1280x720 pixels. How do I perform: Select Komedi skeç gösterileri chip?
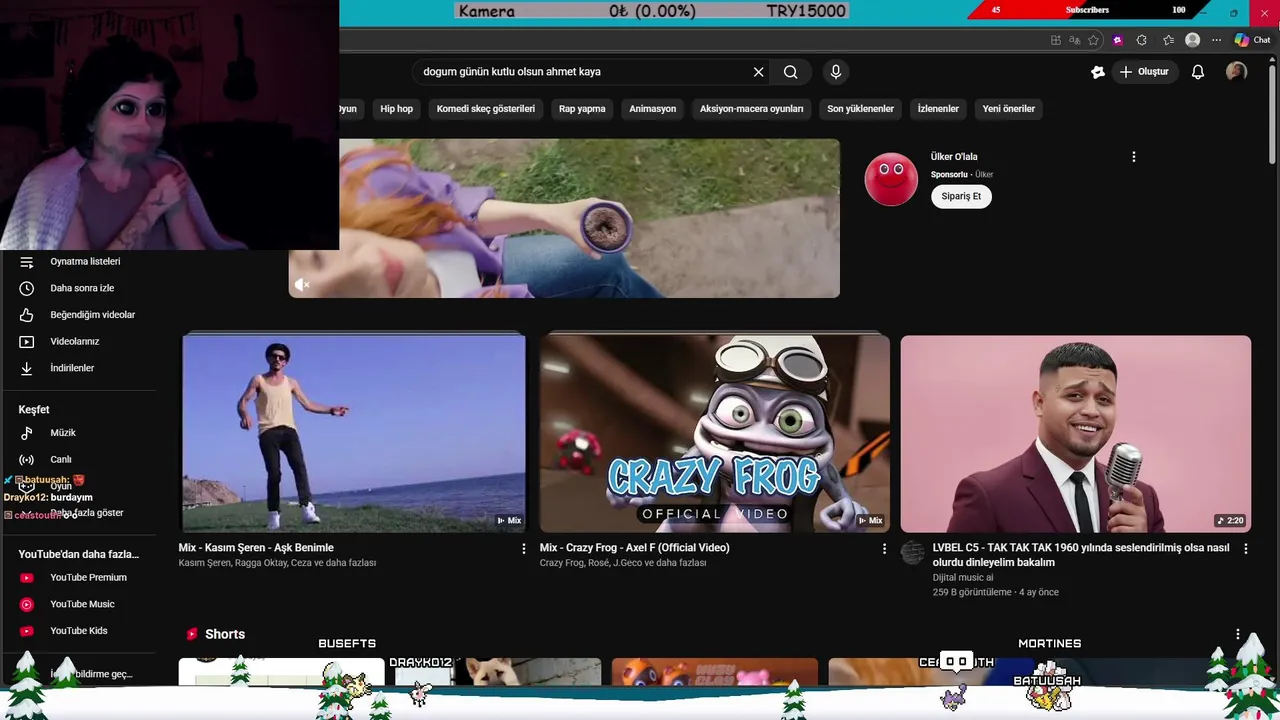486,109
